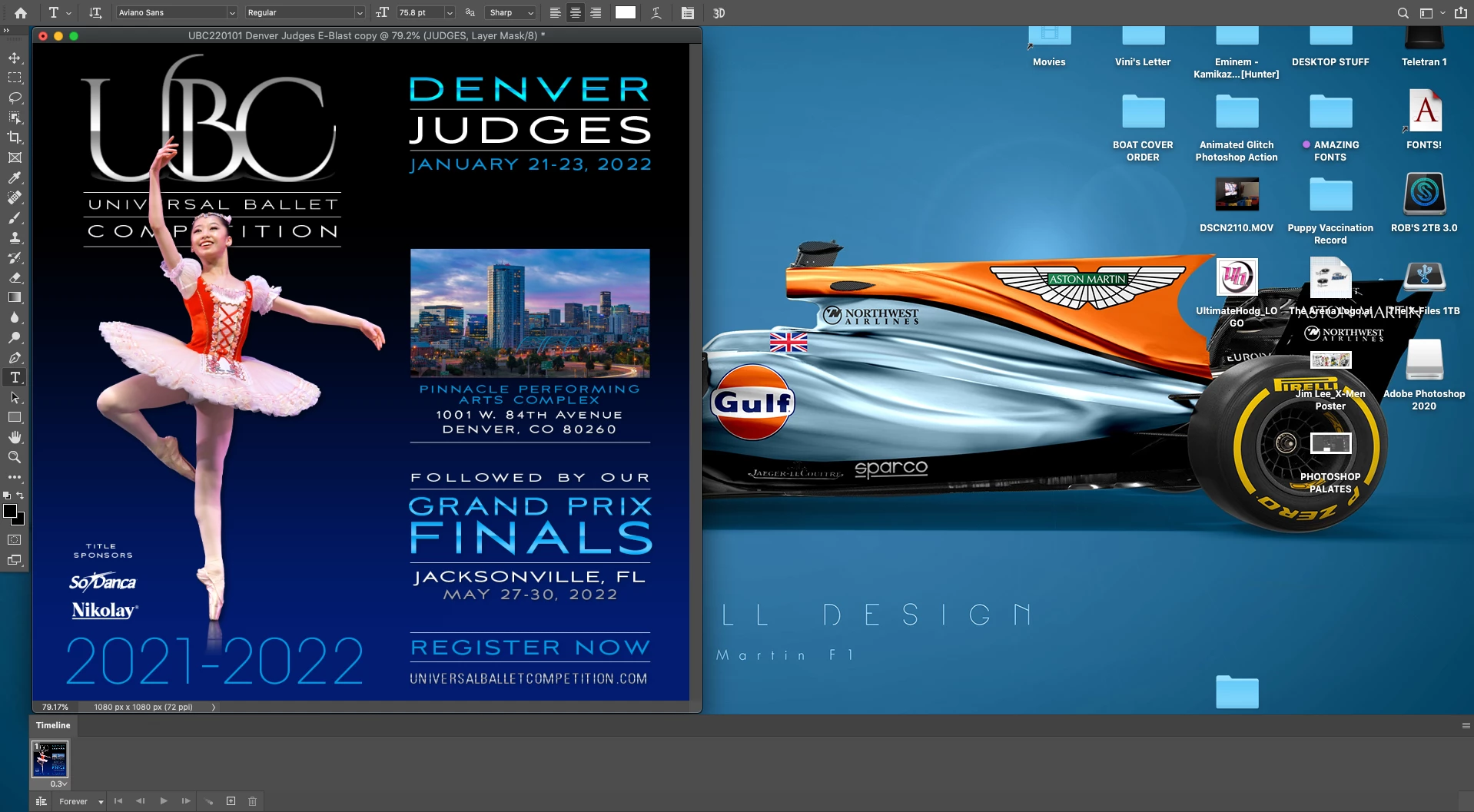Select the Pen tool
This screenshot has width=1474, height=812.
(x=15, y=357)
